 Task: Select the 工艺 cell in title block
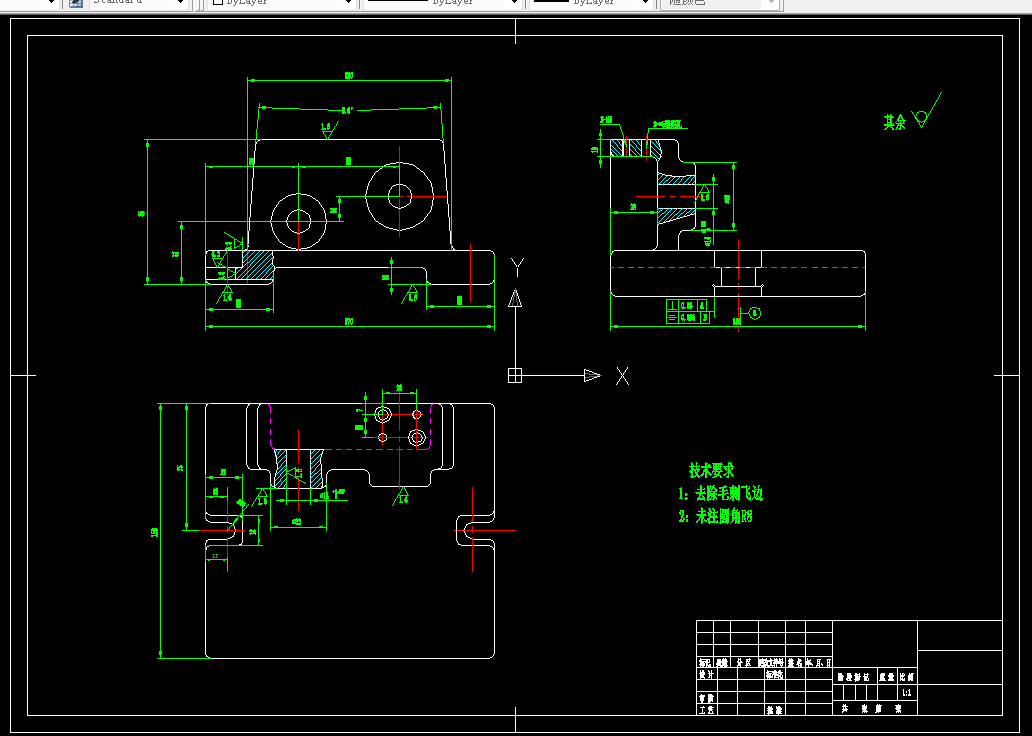[706, 710]
